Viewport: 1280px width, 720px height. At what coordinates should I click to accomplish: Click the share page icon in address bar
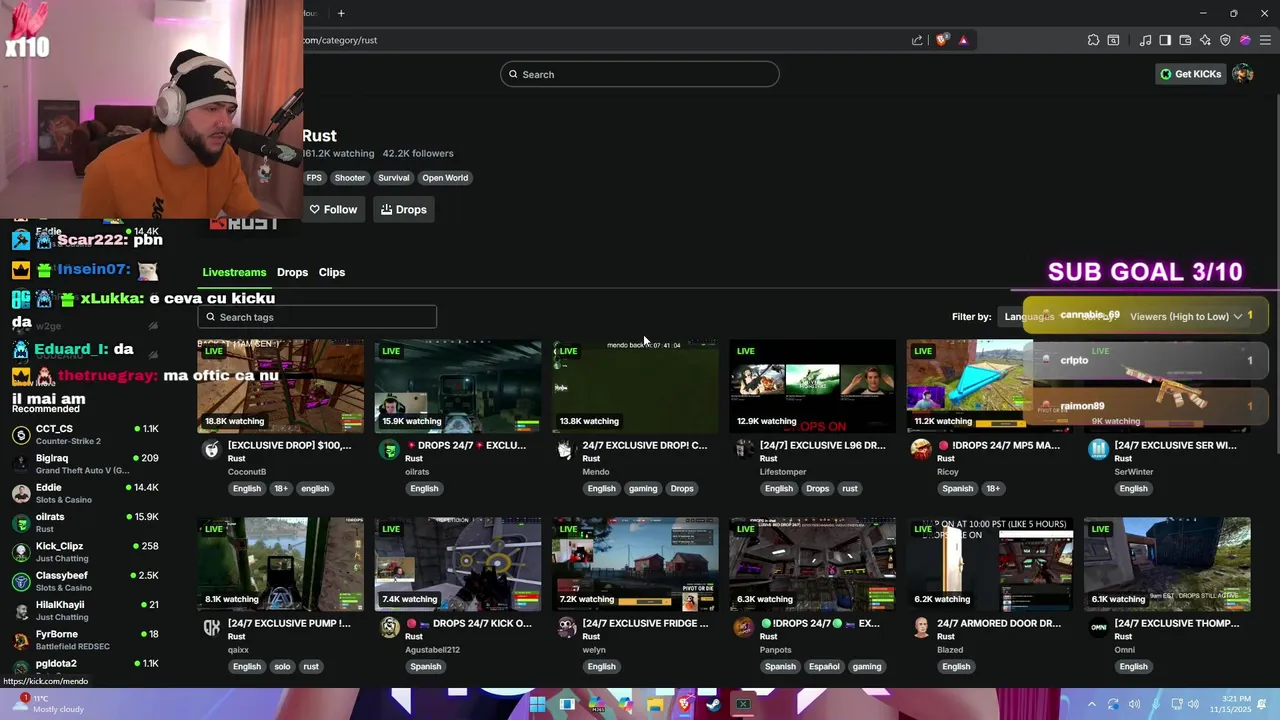(x=917, y=40)
